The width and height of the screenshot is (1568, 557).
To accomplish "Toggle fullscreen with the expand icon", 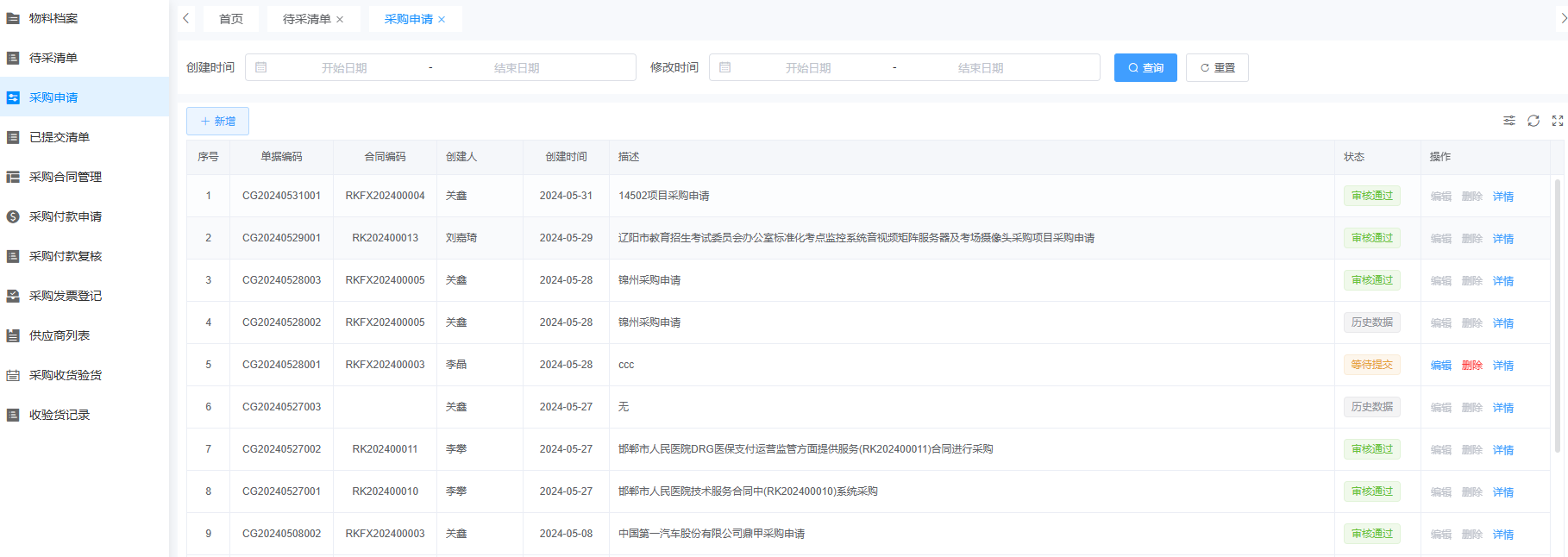I will pyautogui.click(x=1557, y=121).
